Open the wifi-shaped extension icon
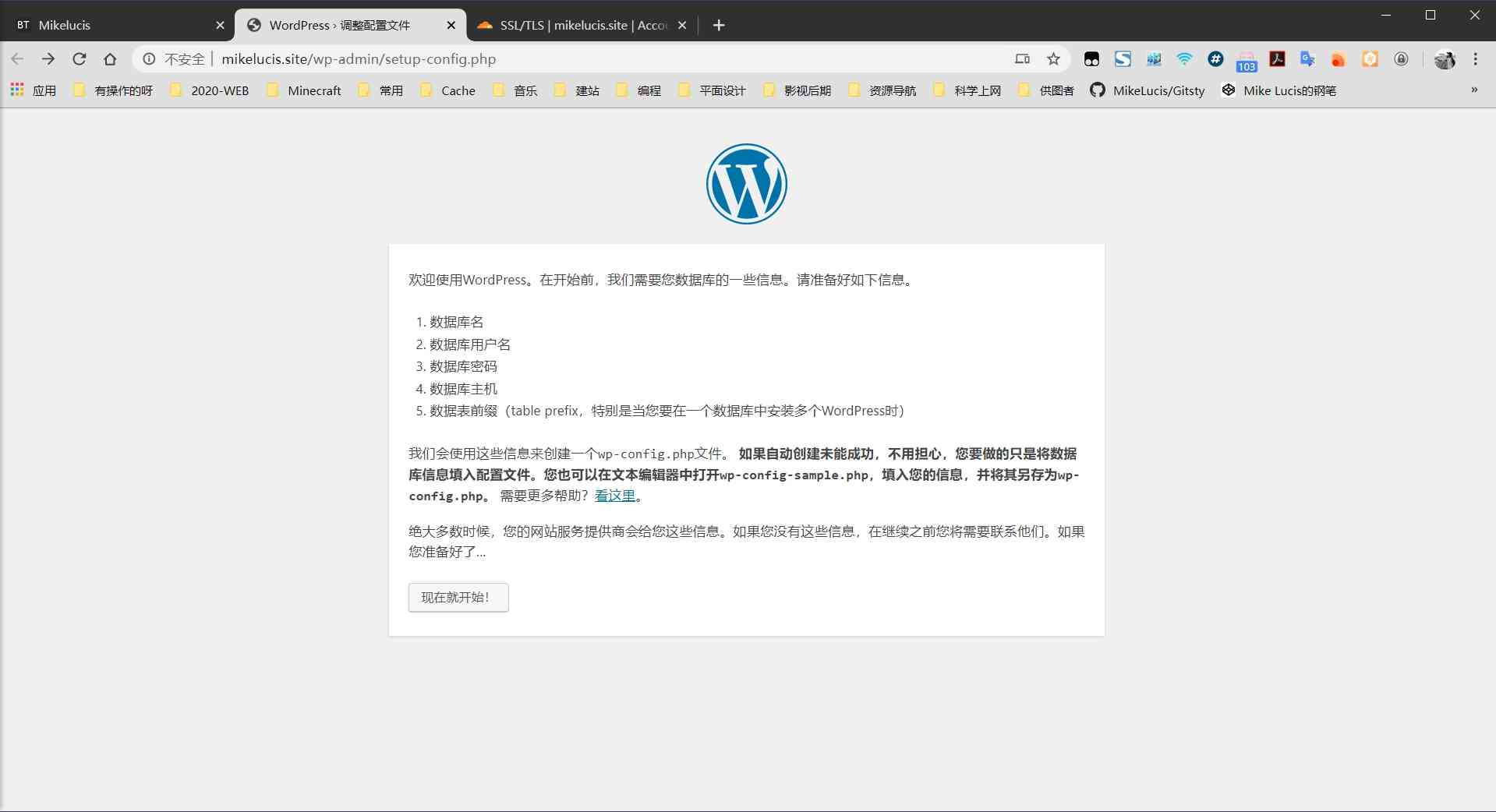 coord(1184,58)
